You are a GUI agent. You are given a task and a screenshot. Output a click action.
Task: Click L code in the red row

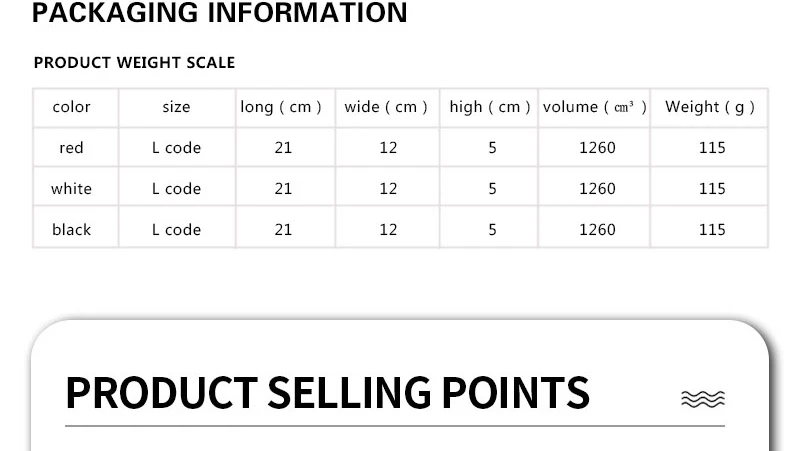click(x=177, y=148)
